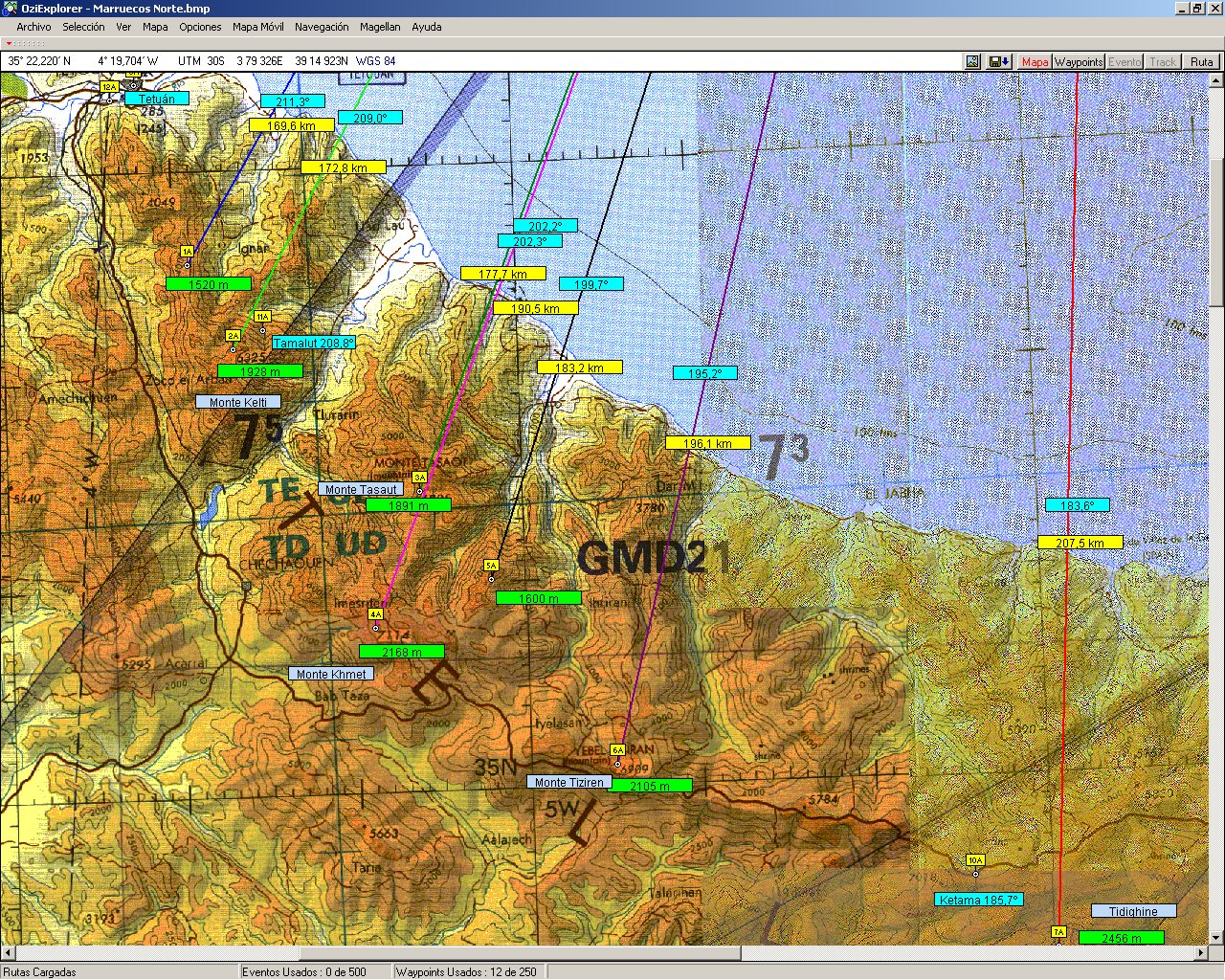
Task: Open the Mapa Móvil dropdown menu
Action: pyautogui.click(x=257, y=27)
